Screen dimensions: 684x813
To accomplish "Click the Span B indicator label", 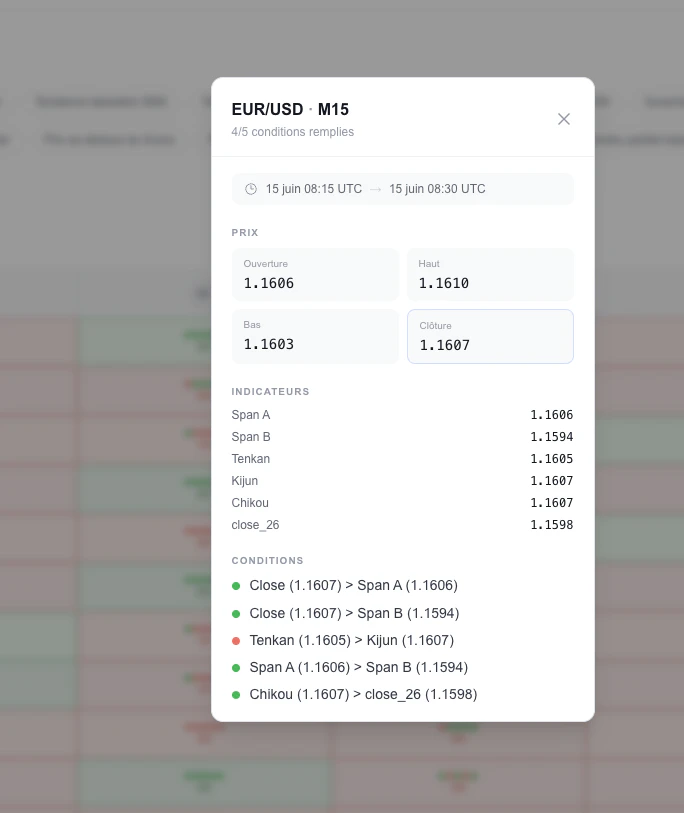I will (x=251, y=437).
